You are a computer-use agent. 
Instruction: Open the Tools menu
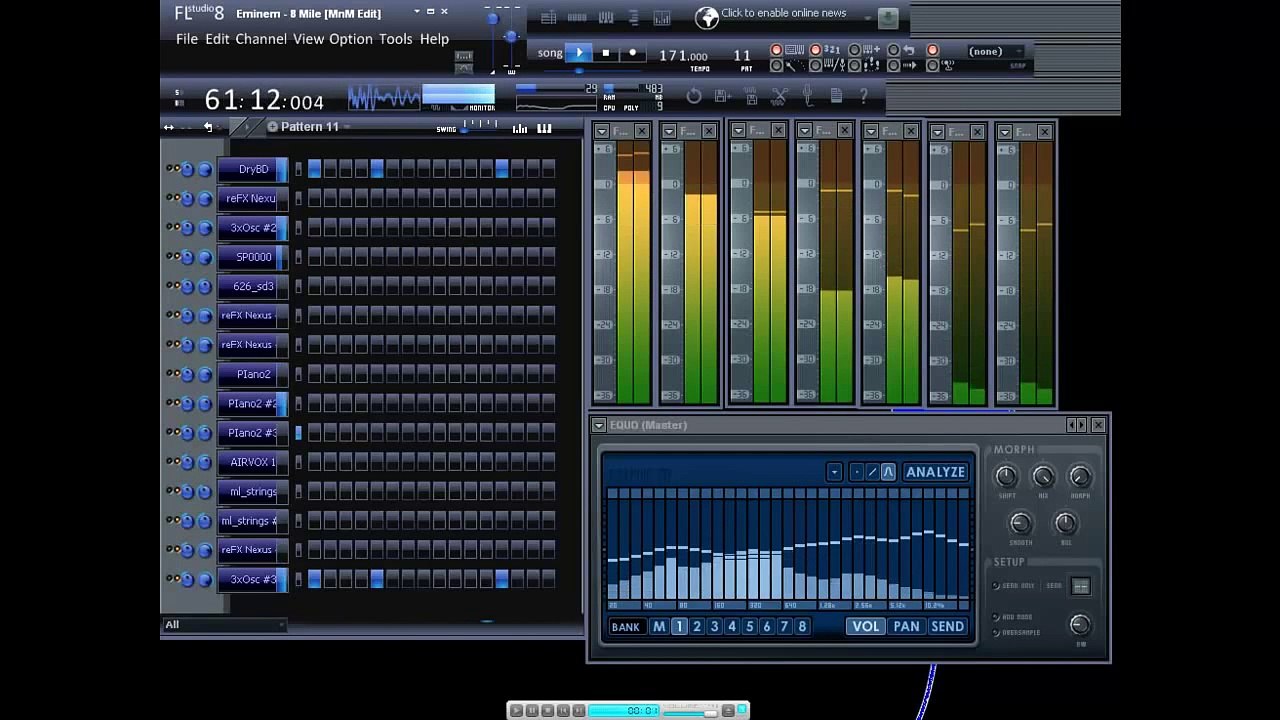(396, 39)
